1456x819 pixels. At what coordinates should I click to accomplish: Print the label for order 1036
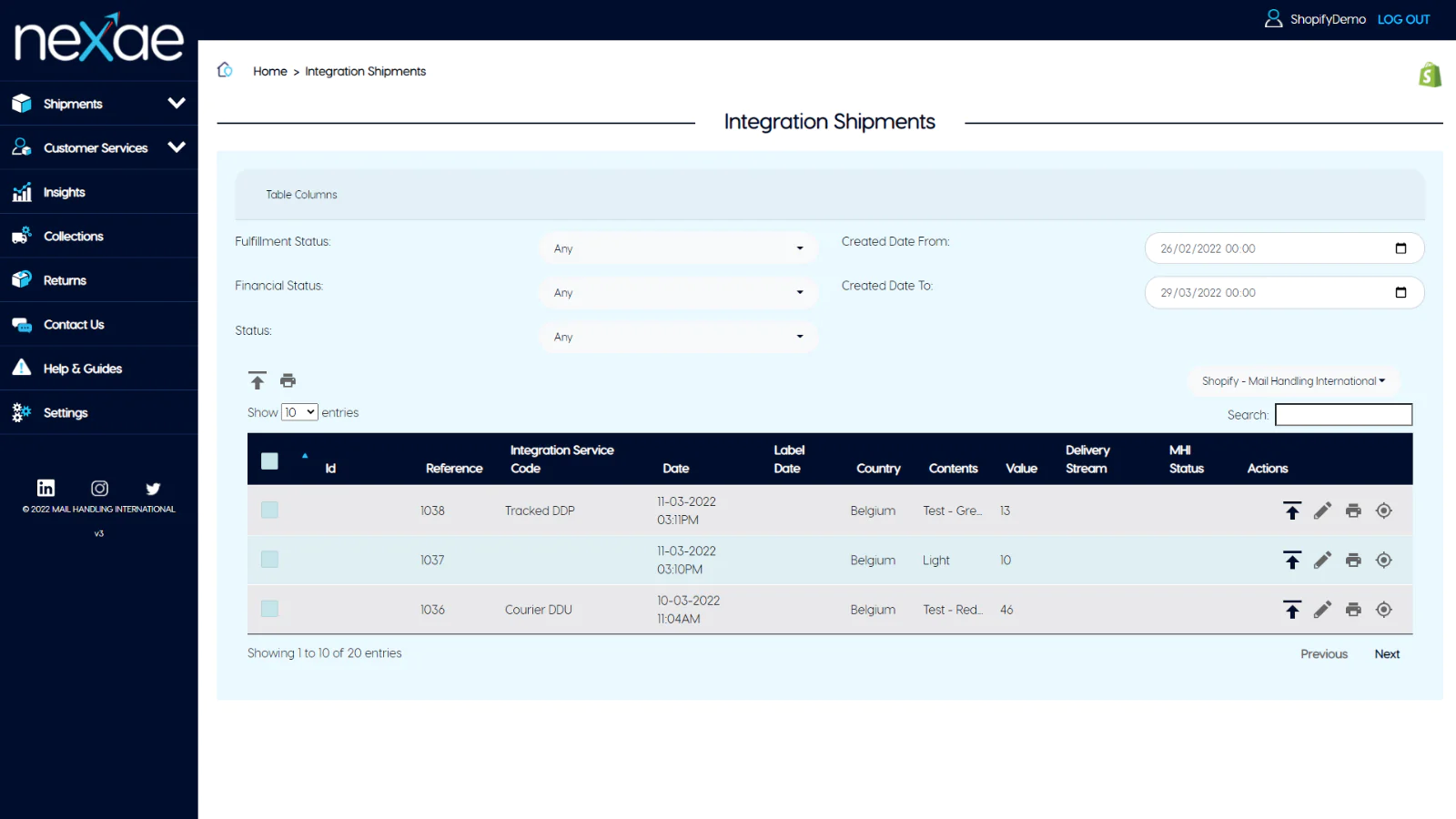[1353, 610]
